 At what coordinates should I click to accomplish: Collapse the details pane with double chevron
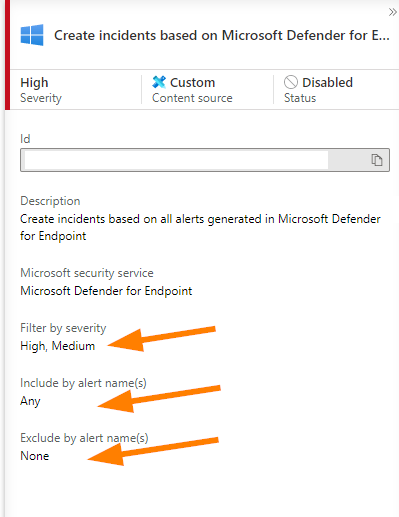(x=393, y=12)
